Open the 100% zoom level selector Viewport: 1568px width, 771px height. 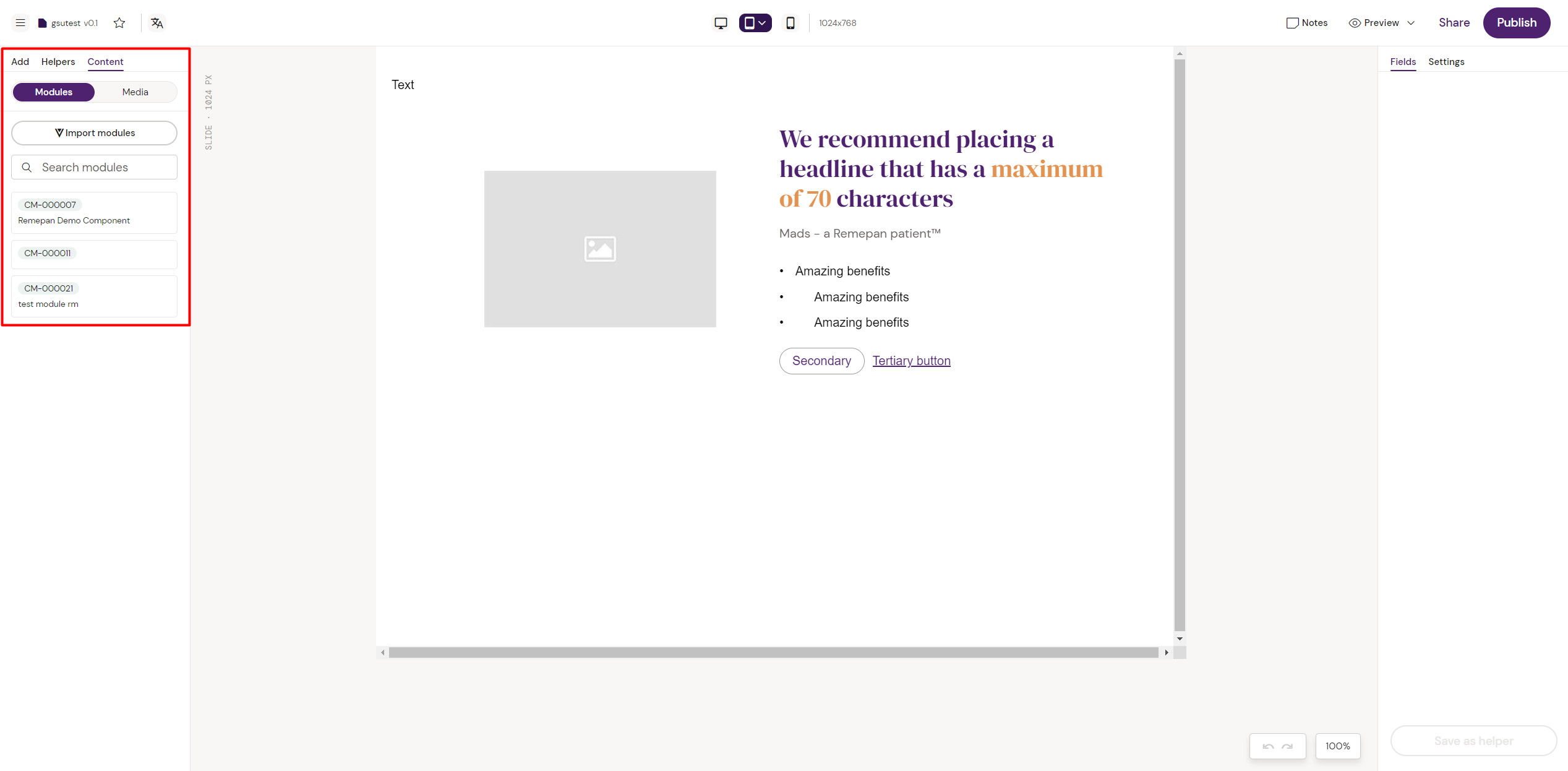click(x=1337, y=746)
